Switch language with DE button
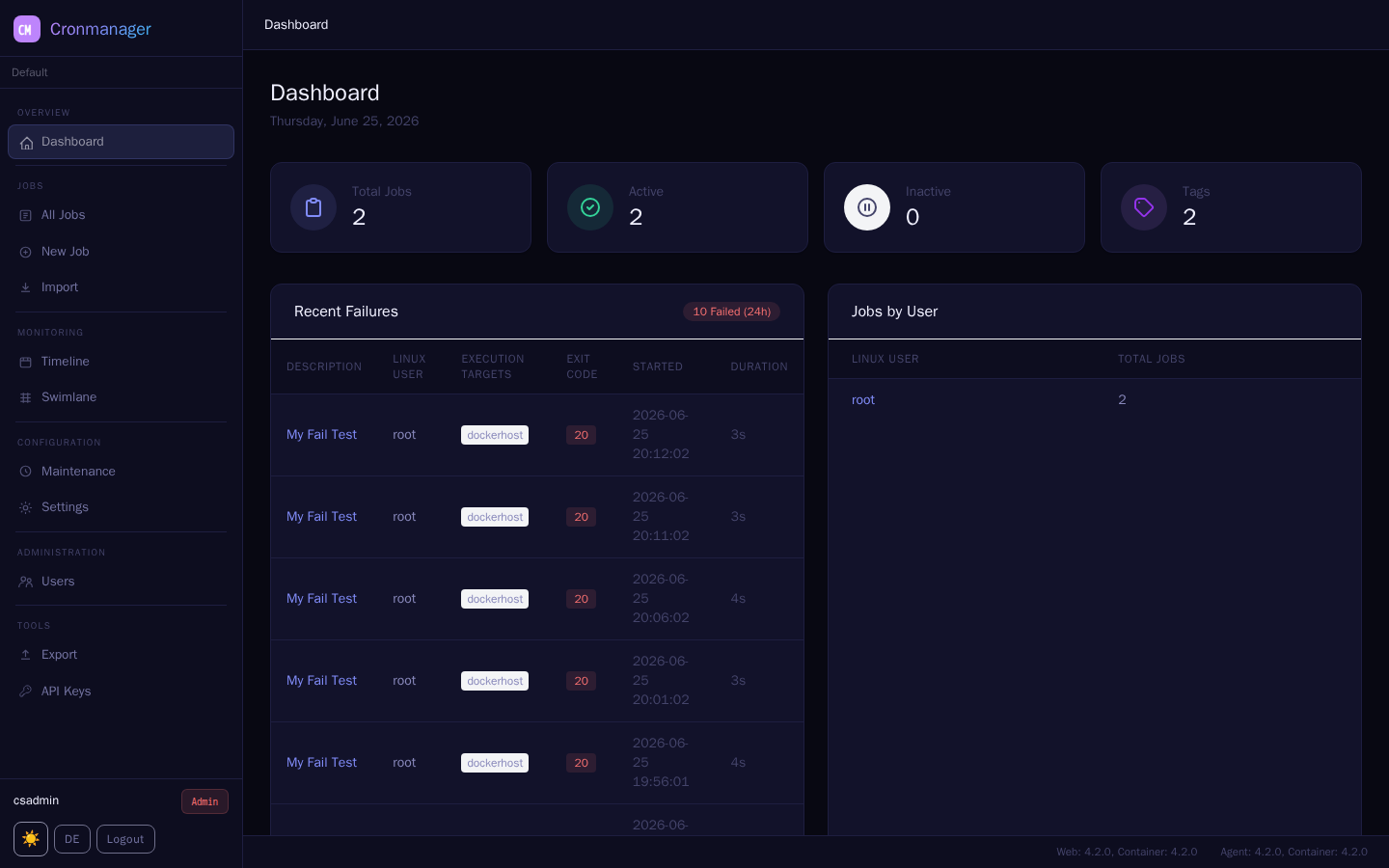 (x=72, y=839)
